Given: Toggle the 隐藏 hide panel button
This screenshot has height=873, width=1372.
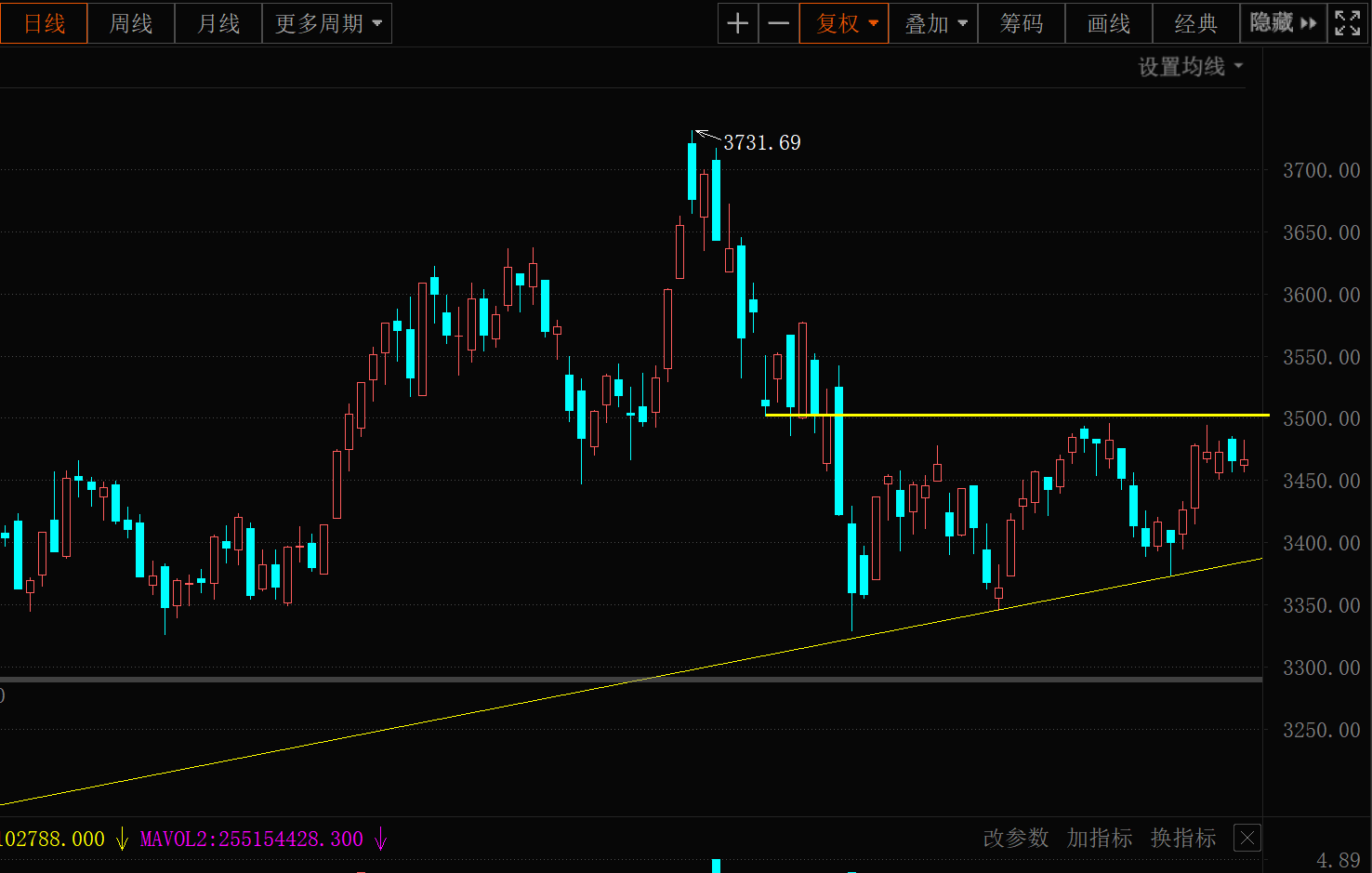Looking at the screenshot, I should [x=1284, y=23].
